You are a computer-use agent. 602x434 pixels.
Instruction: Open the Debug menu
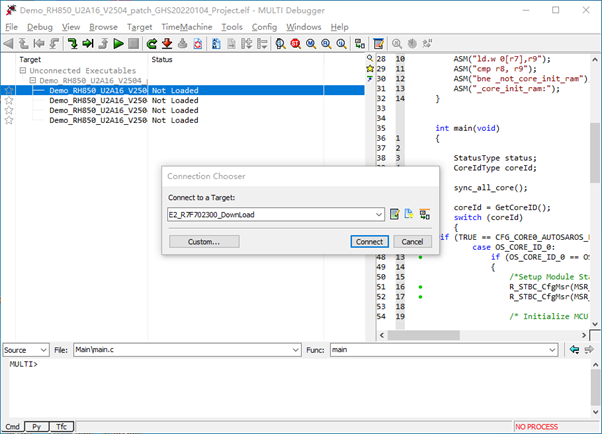click(x=40, y=27)
